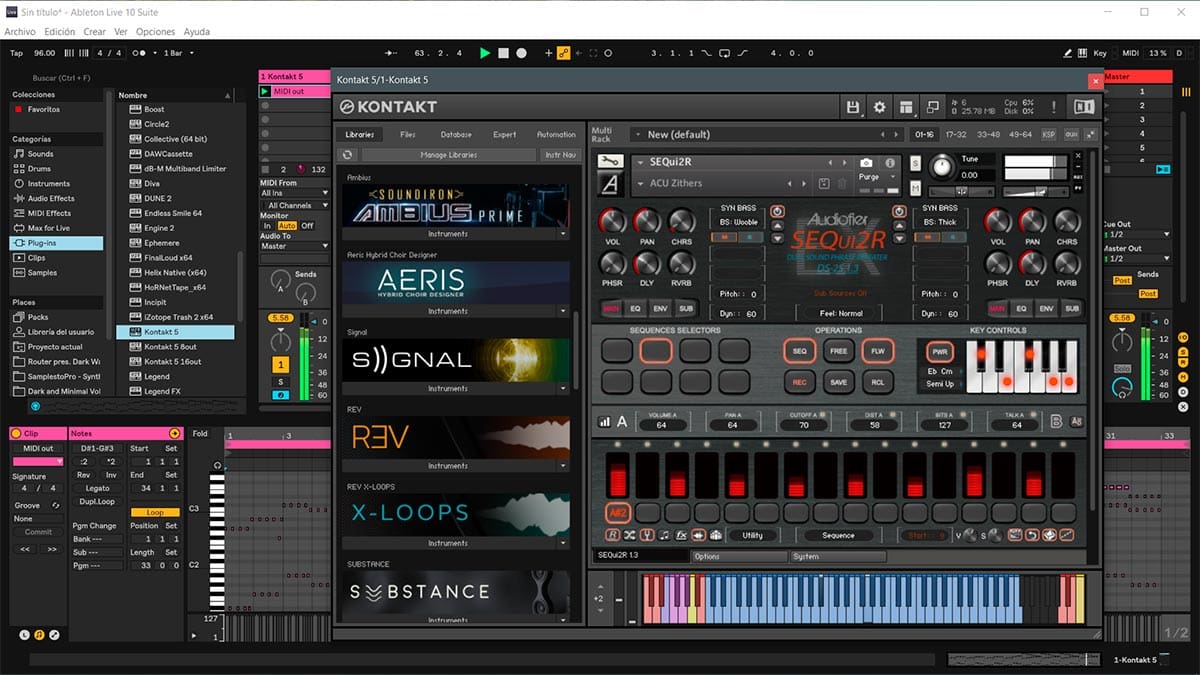Image resolution: width=1200 pixels, height=675 pixels.
Task: Stop Ableton playback
Action: point(503,53)
